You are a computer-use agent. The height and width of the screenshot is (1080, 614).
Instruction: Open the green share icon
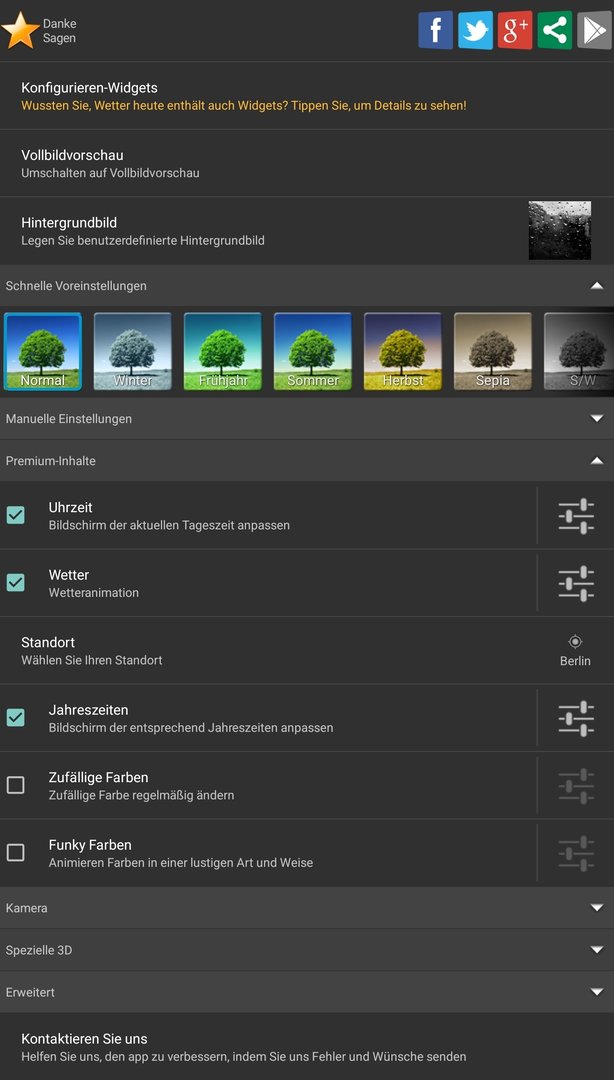(555, 30)
